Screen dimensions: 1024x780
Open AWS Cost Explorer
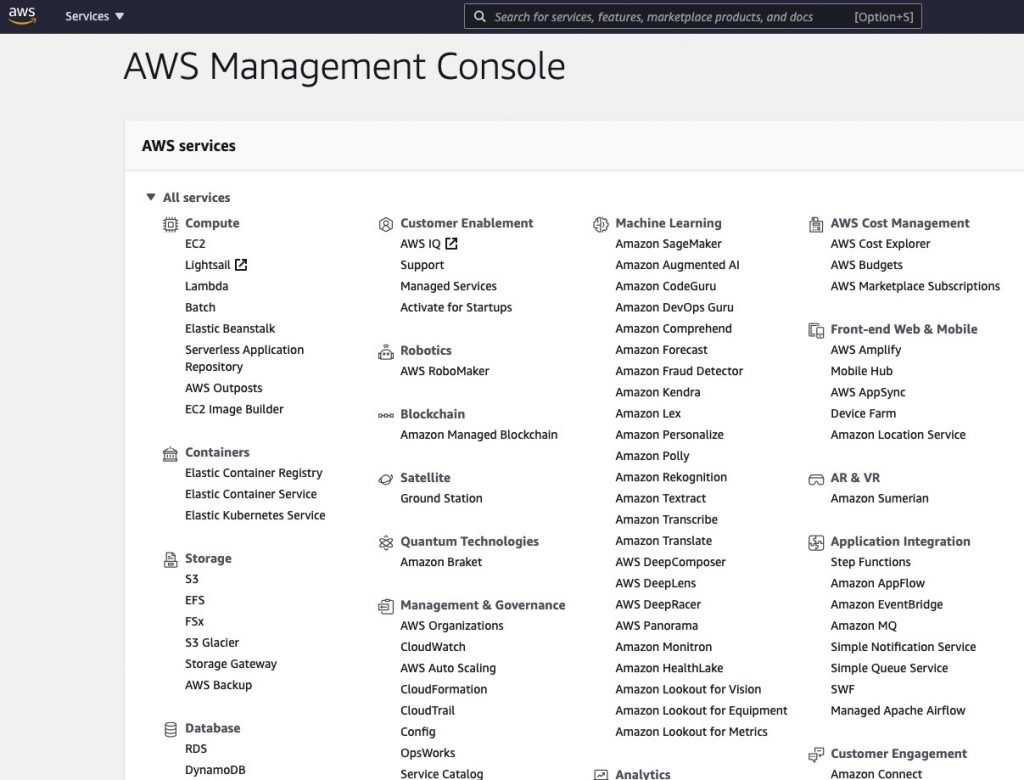point(880,244)
